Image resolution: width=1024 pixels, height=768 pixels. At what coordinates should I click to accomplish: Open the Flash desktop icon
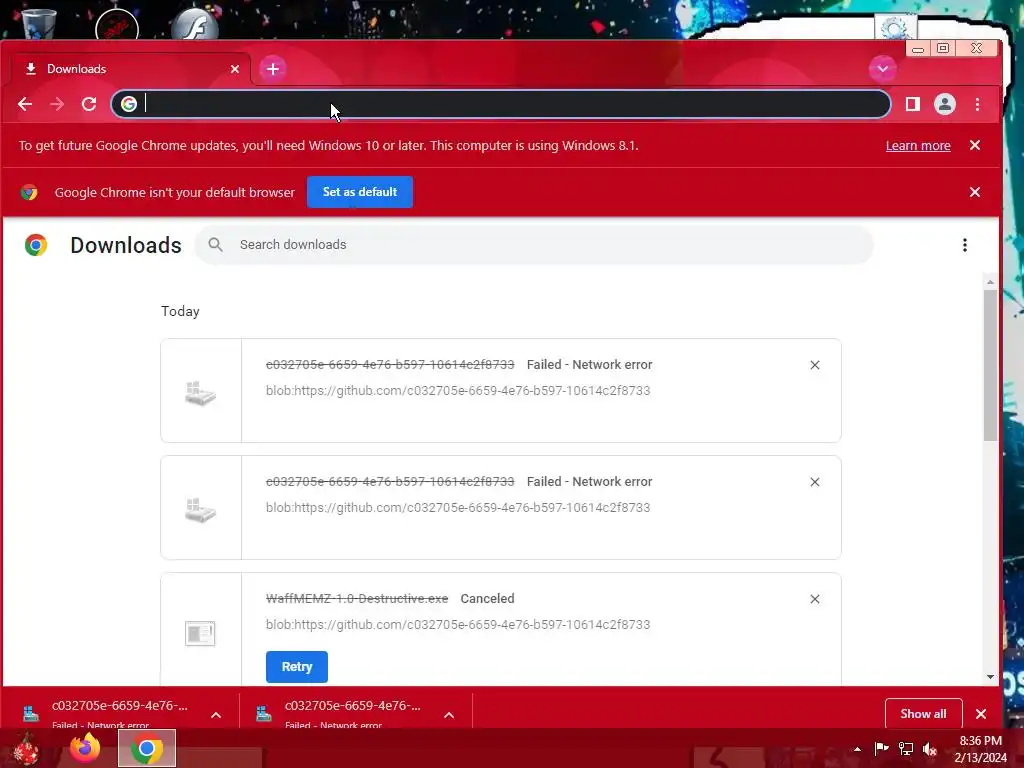[195, 25]
